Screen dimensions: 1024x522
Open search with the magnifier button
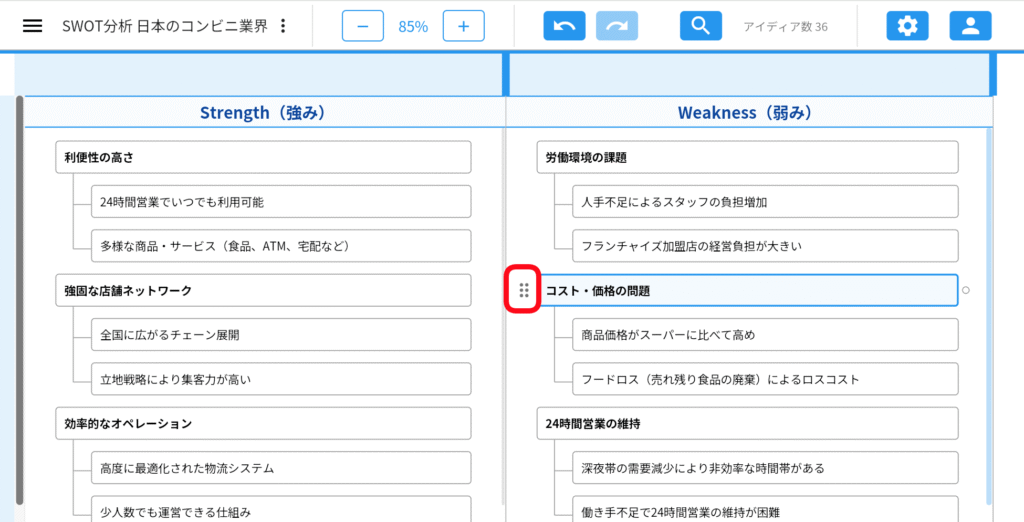tap(700, 26)
